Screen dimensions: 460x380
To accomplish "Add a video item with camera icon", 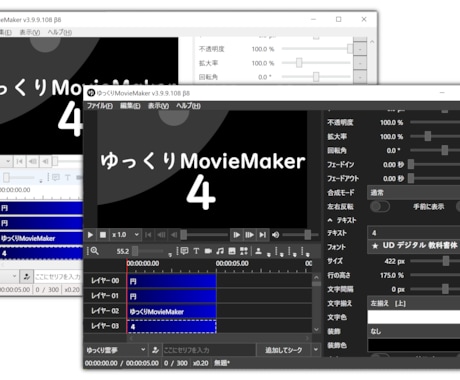I will coord(208,251).
